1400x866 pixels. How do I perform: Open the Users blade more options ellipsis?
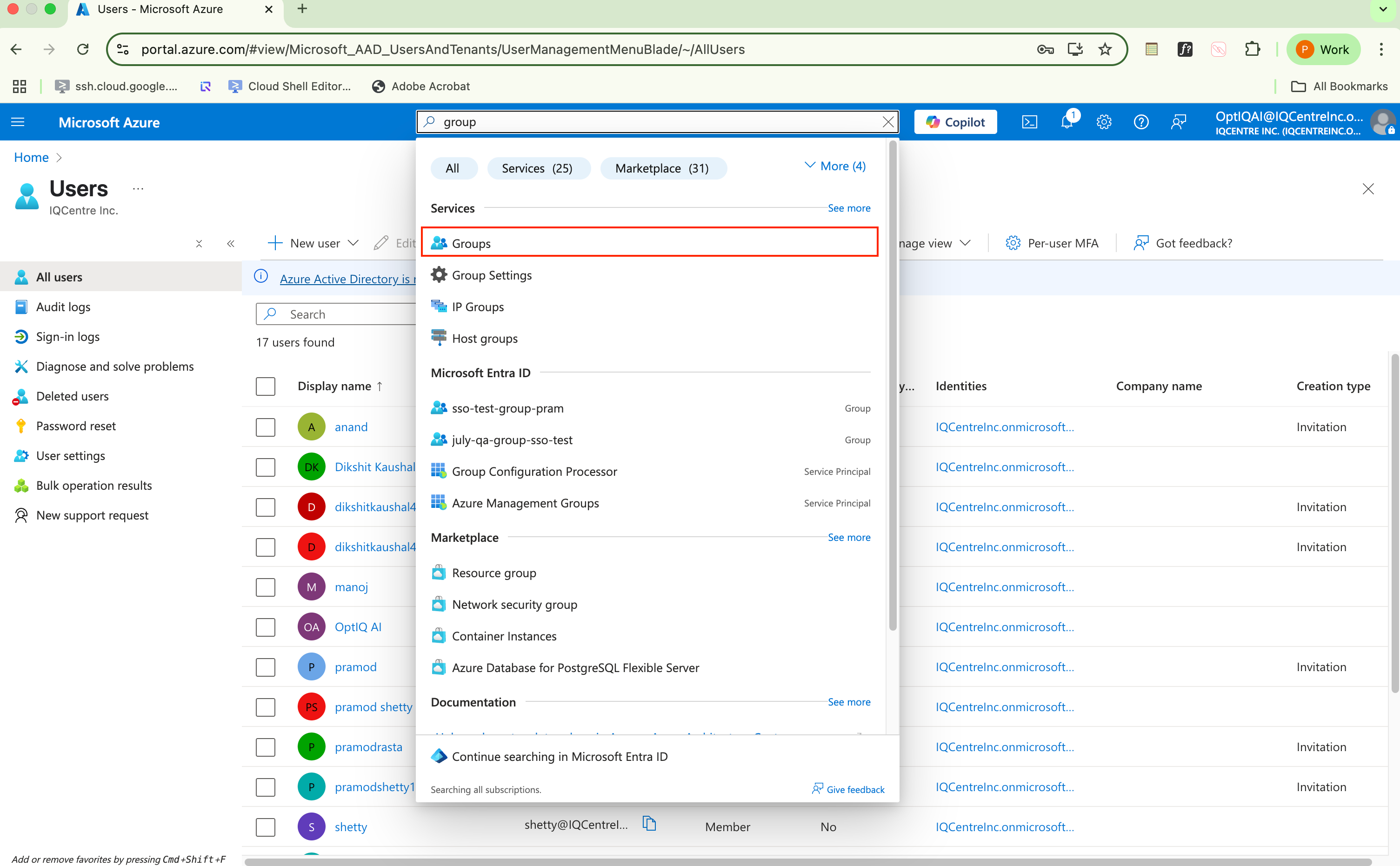tap(138, 188)
